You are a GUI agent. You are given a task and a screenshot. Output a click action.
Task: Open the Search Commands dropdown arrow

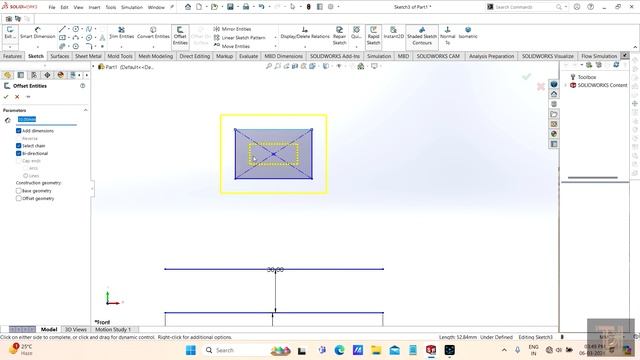(566, 7)
